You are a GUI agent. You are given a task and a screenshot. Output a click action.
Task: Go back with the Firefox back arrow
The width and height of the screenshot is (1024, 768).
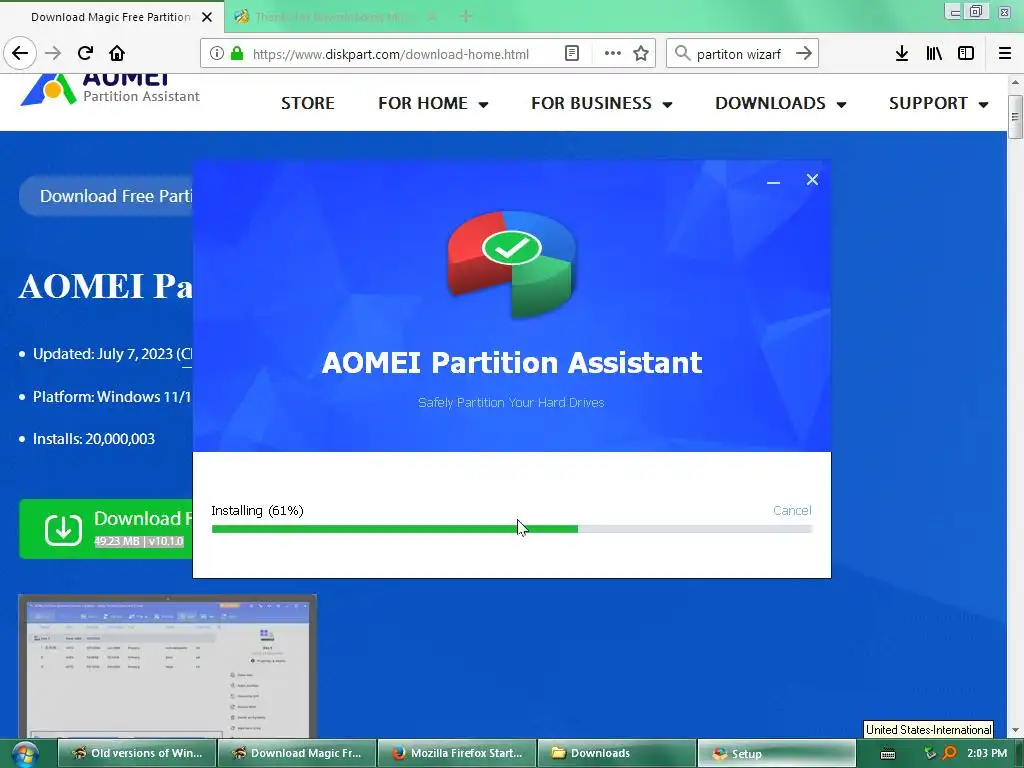coord(20,53)
